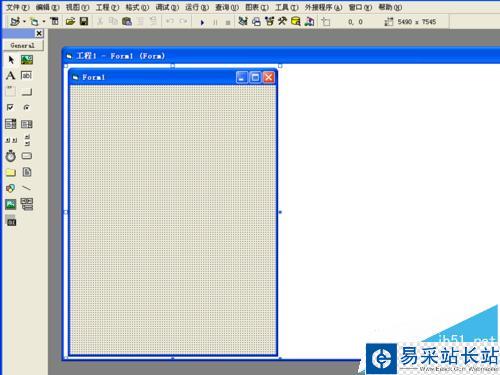Image resolution: width=500 pixels, height=375 pixels.
Task: Open the 窗口(W) menu
Action: (360, 7)
